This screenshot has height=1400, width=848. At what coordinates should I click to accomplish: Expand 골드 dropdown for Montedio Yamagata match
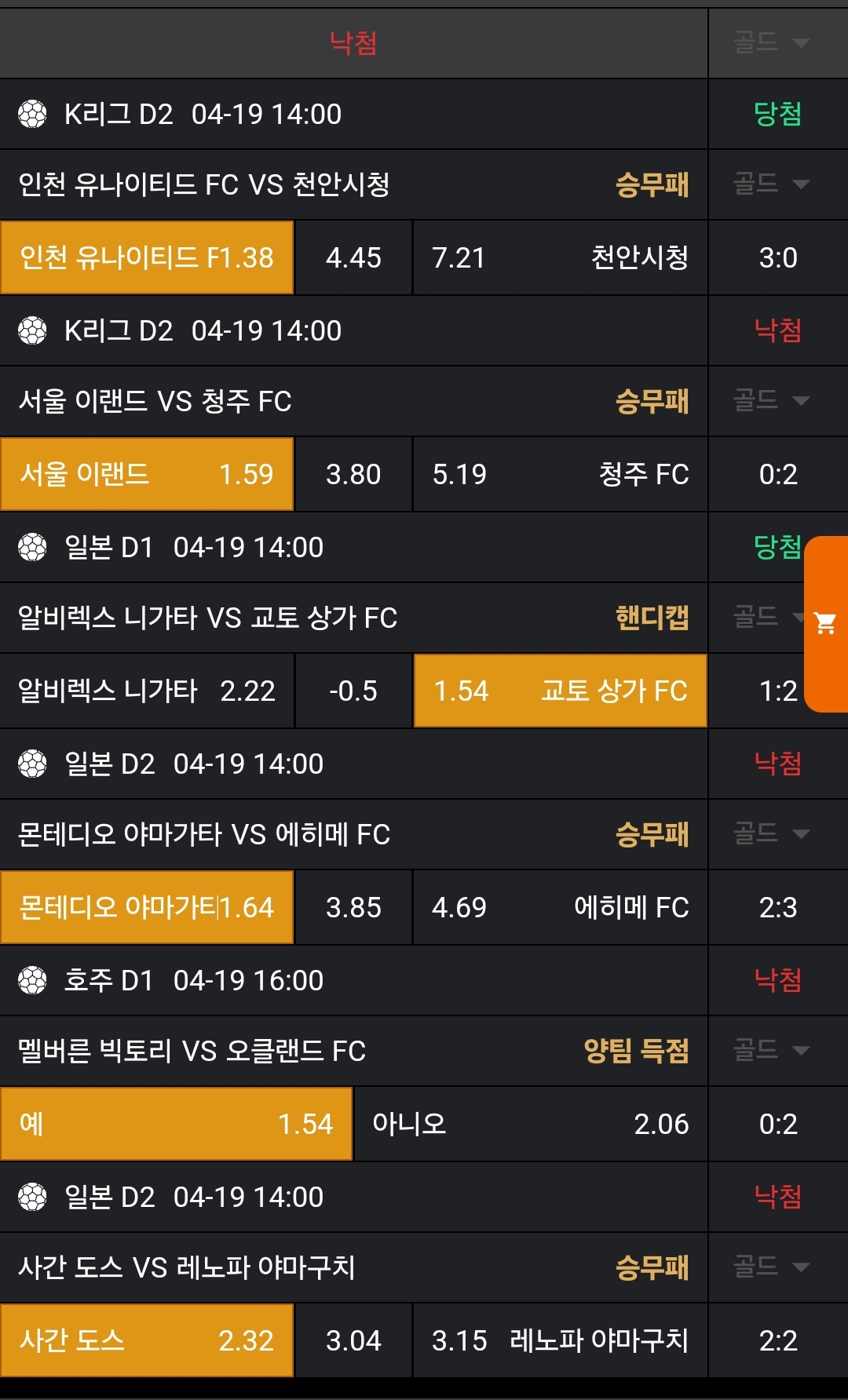tap(771, 834)
